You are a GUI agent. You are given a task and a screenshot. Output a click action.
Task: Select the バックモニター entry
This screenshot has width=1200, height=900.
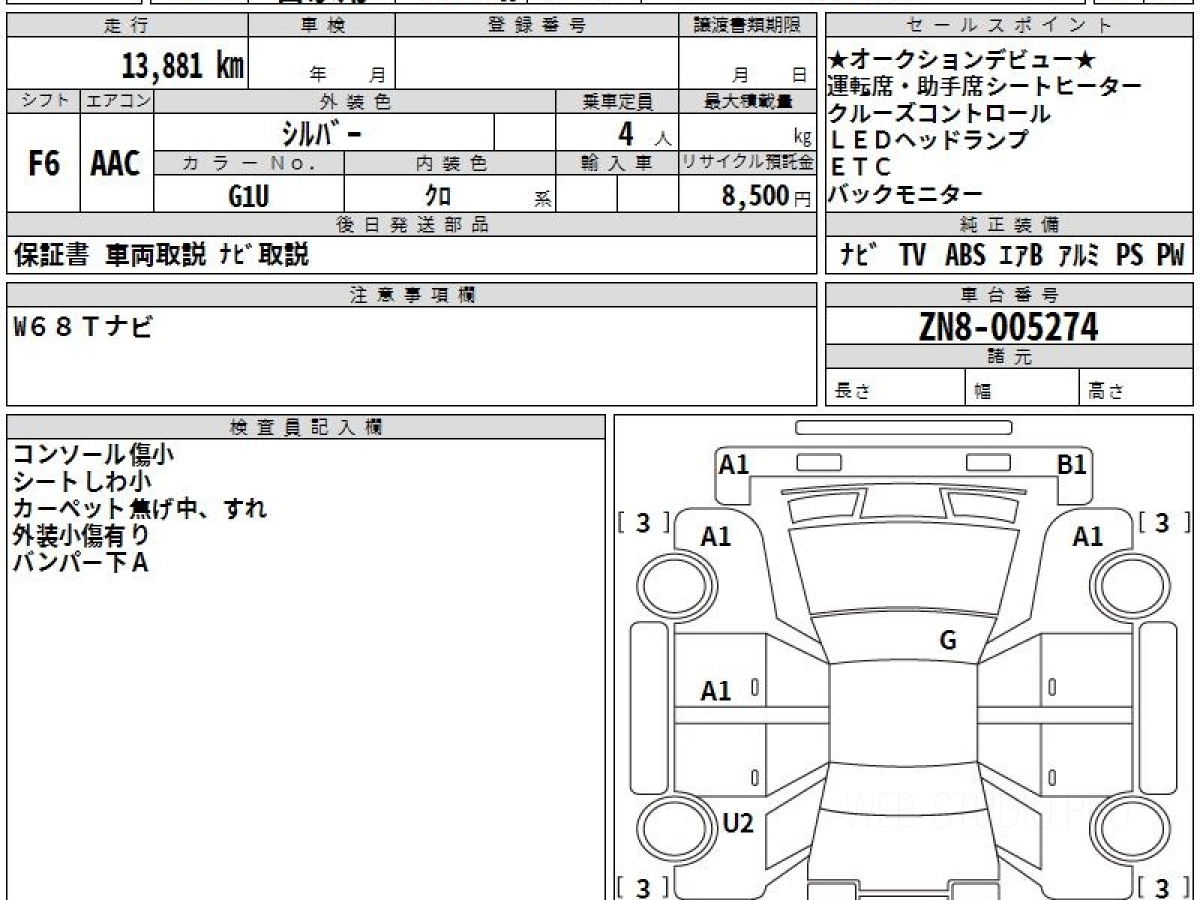click(x=906, y=194)
